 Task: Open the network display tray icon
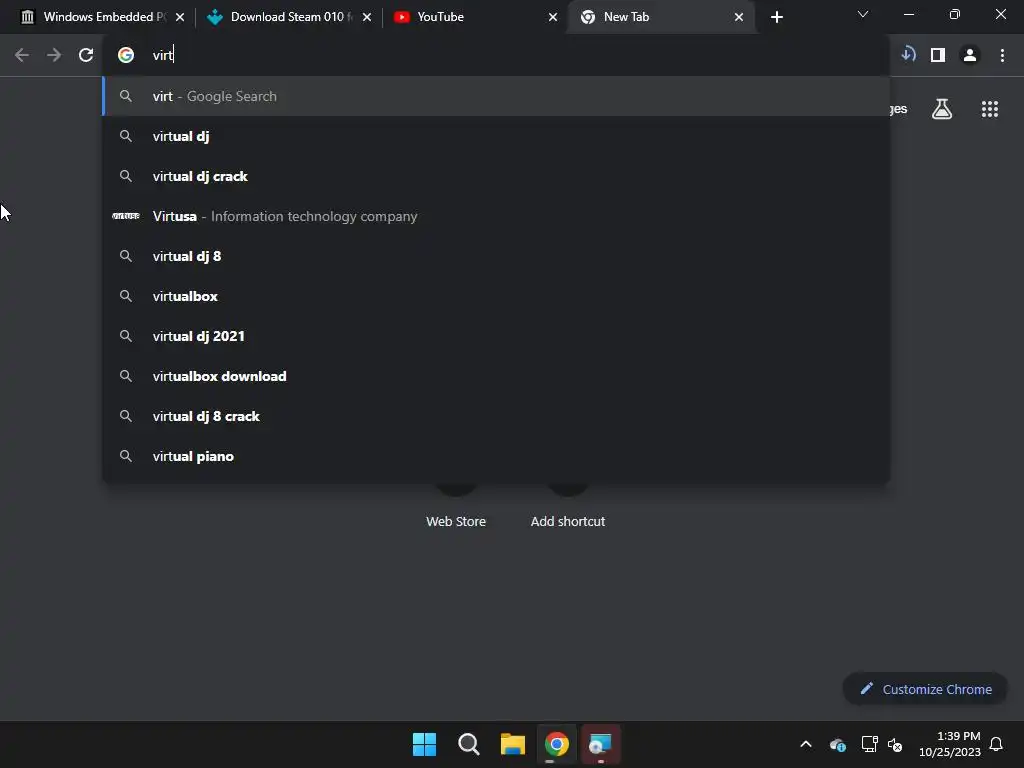click(x=869, y=744)
